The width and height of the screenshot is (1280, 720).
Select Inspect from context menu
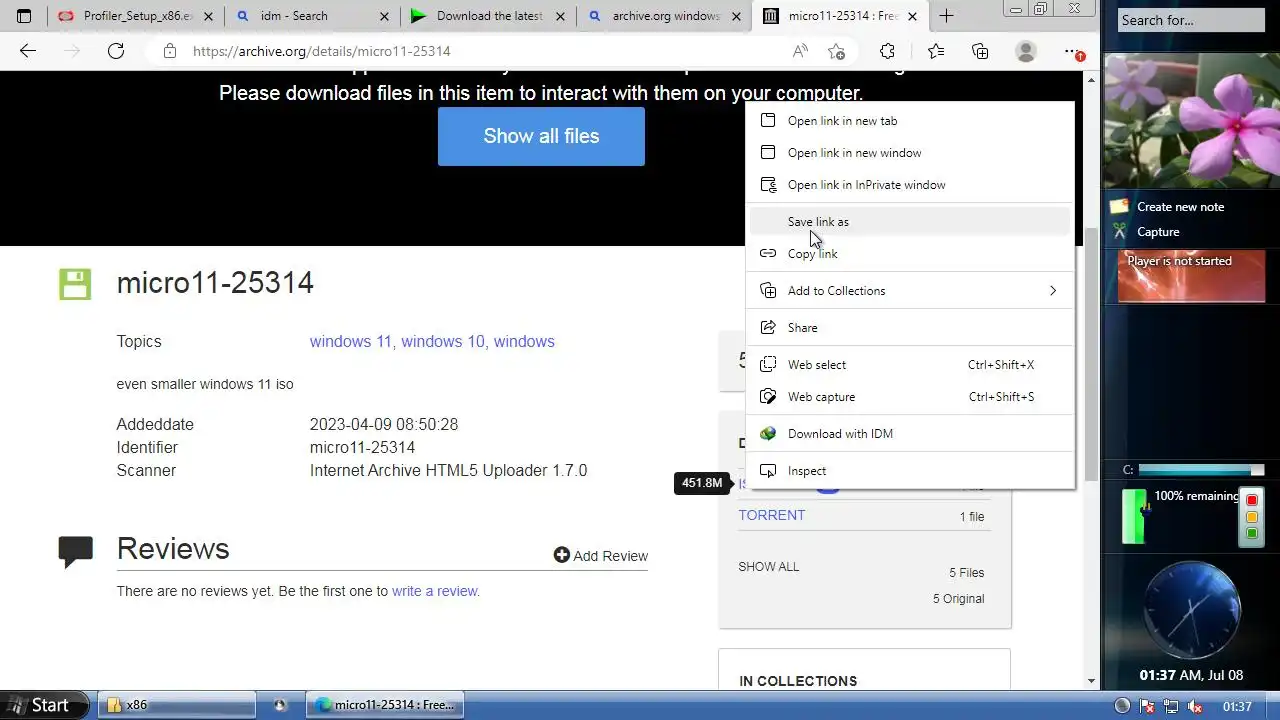[x=910, y=471]
